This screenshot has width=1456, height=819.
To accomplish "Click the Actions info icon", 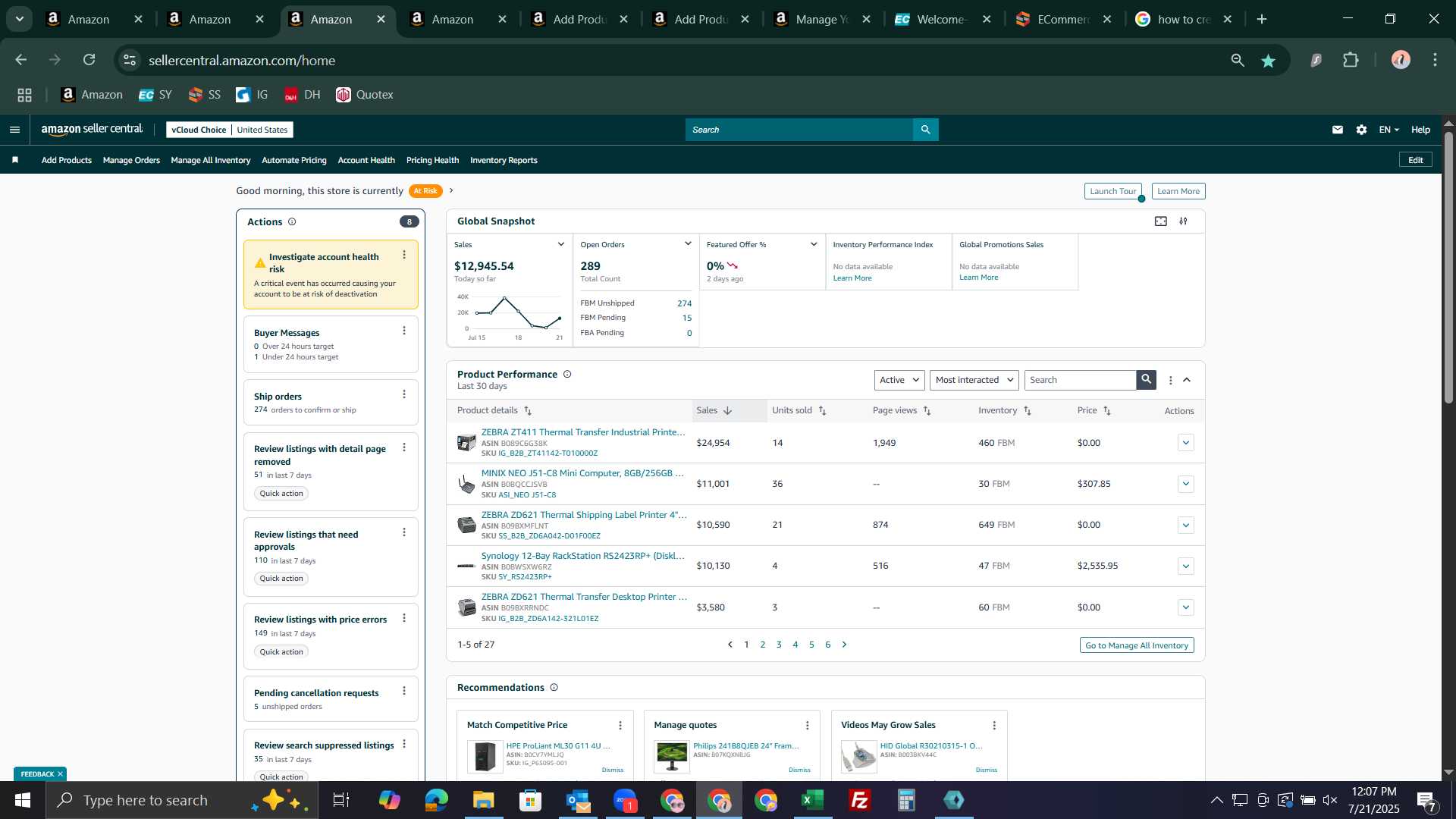I will pos(292,221).
